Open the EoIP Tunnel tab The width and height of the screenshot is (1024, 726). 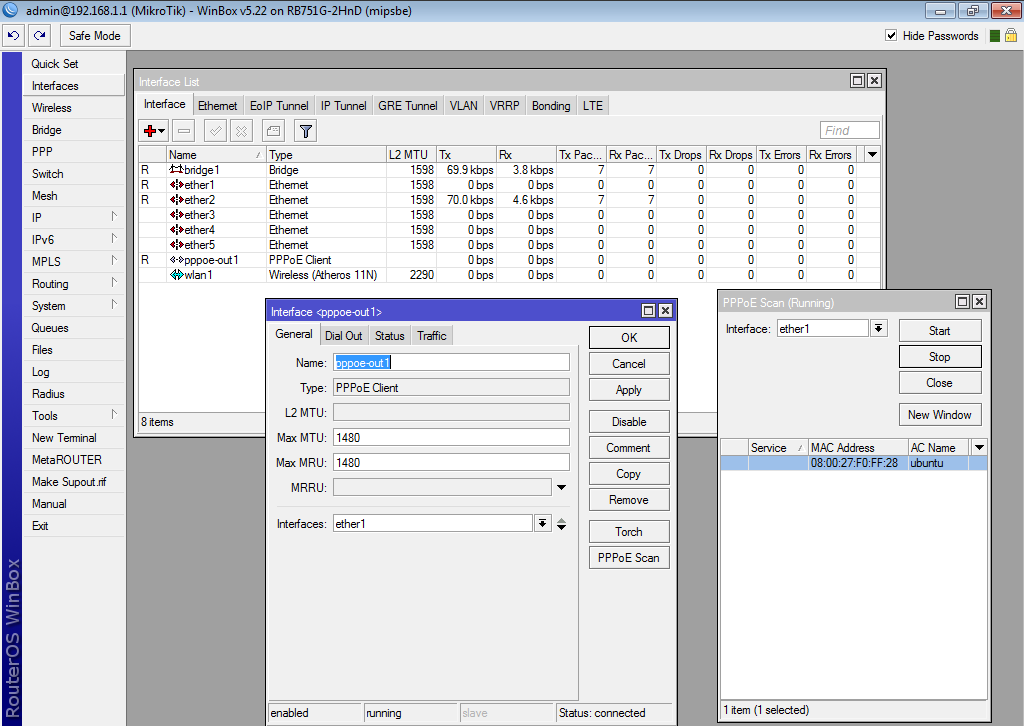click(279, 106)
